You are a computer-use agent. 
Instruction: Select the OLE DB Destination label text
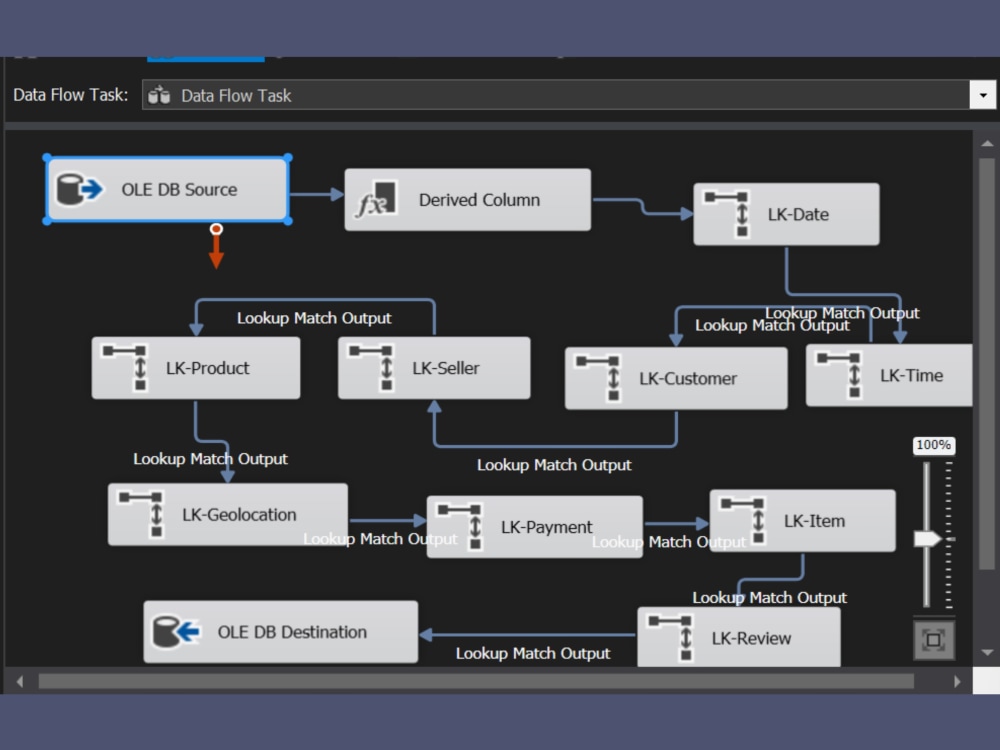pyautogui.click(x=292, y=632)
